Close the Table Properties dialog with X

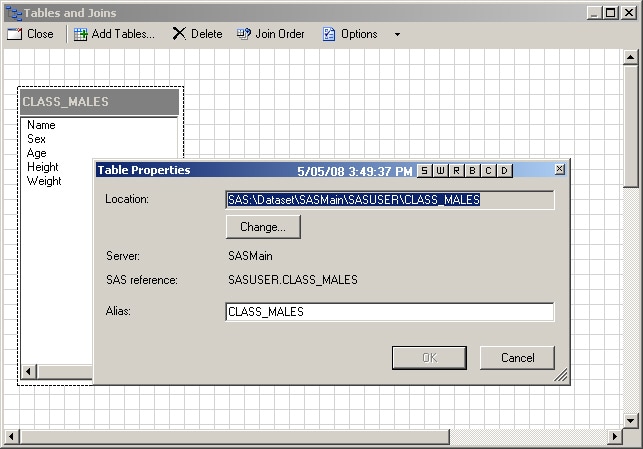[559, 170]
